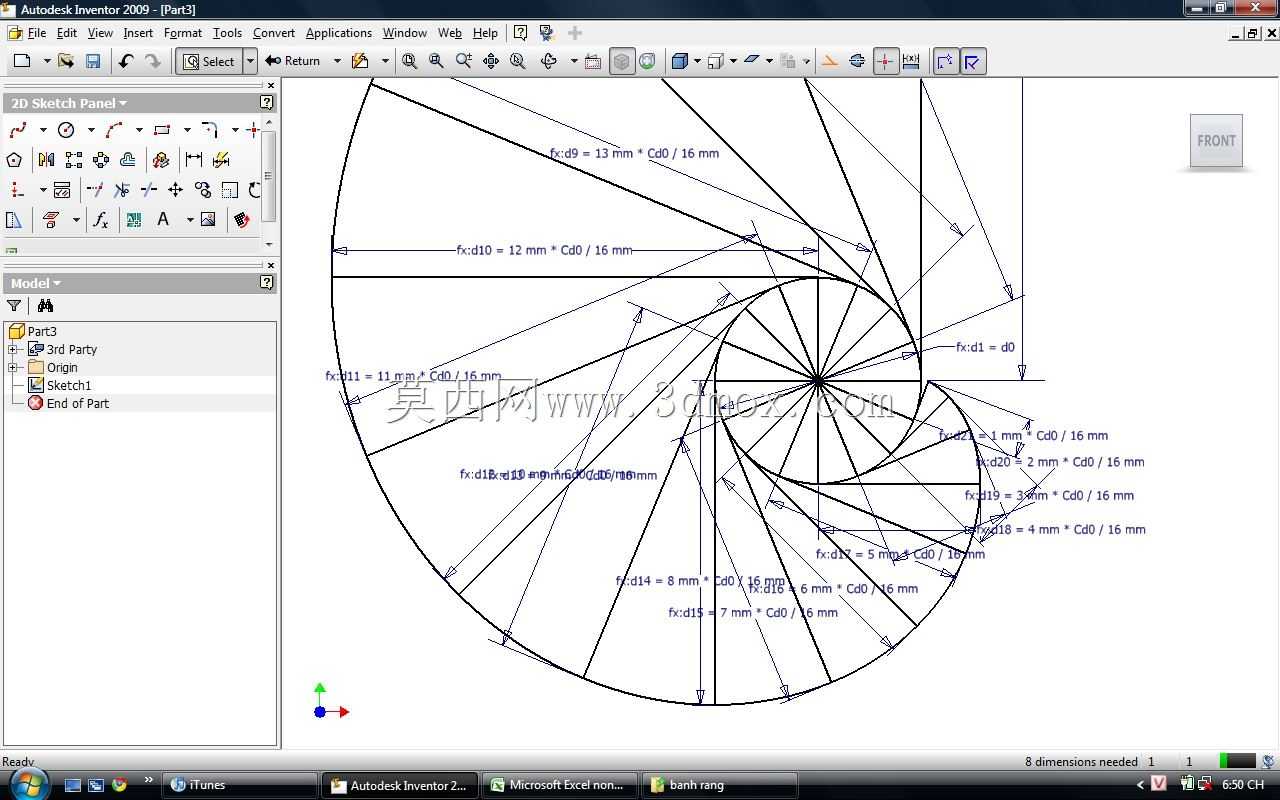Click the Trim scissors tool

122,189
